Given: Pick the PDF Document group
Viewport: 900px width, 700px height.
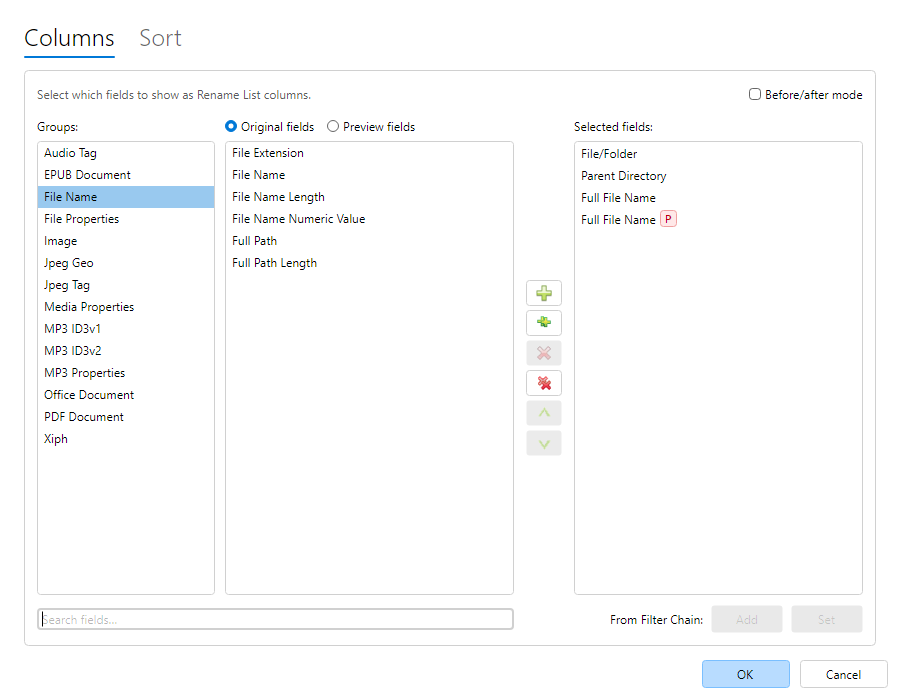Looking at the screenshot, I should [x=126, y=417].
